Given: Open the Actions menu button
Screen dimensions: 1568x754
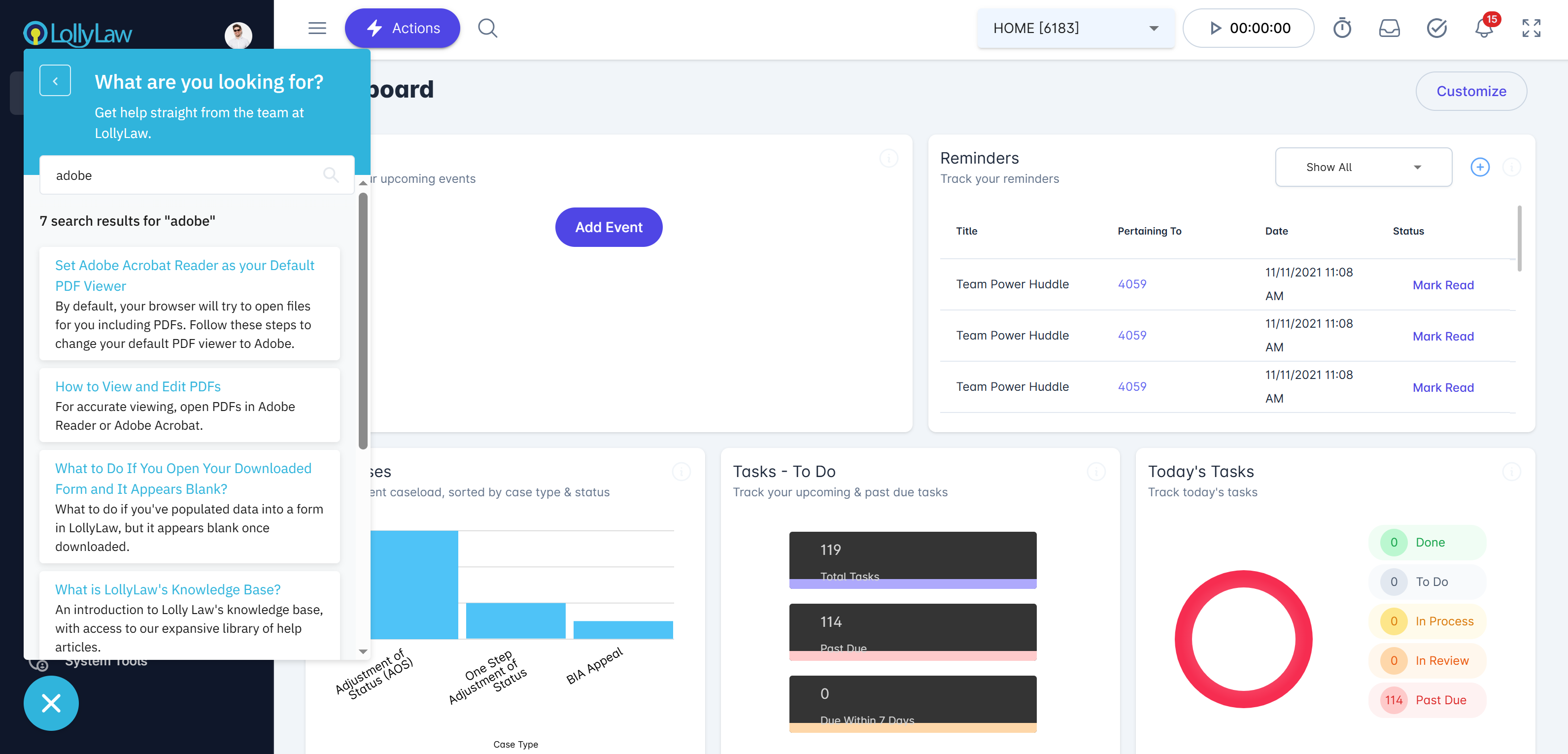Looking at the screenshot, I should 402,28.
